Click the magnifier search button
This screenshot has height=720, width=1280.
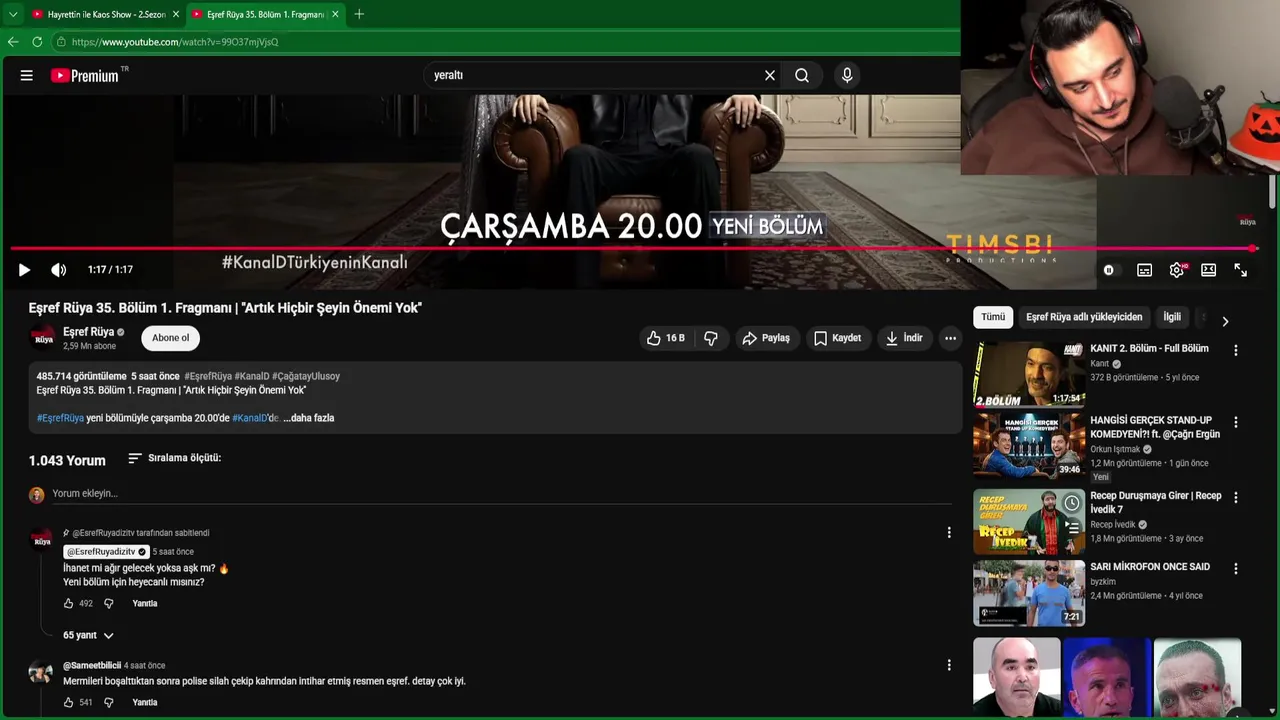coord(802,75)
